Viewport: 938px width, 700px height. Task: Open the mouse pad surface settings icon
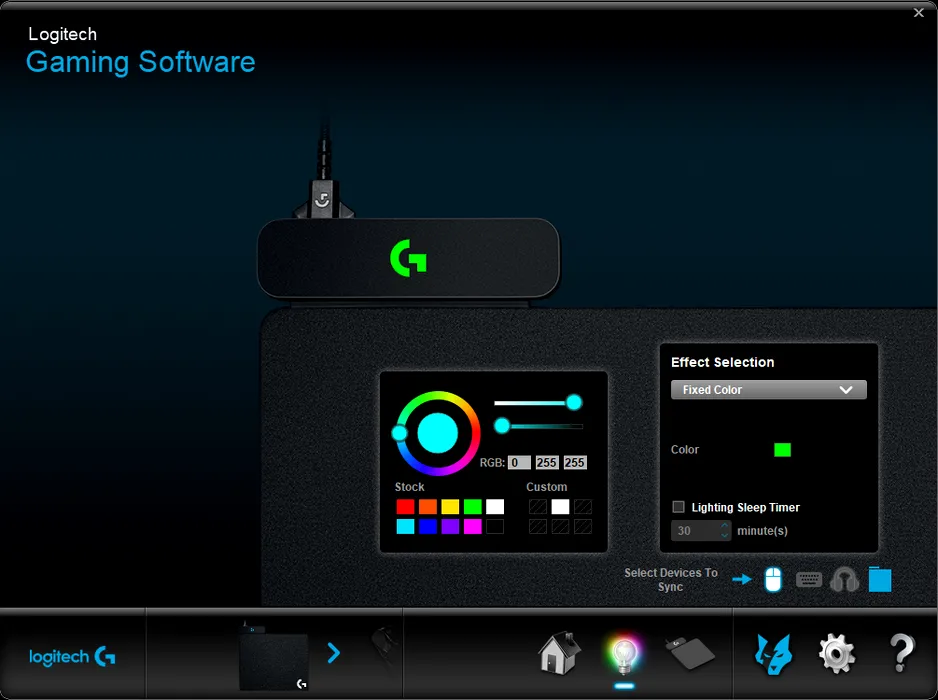coord(688,653)
